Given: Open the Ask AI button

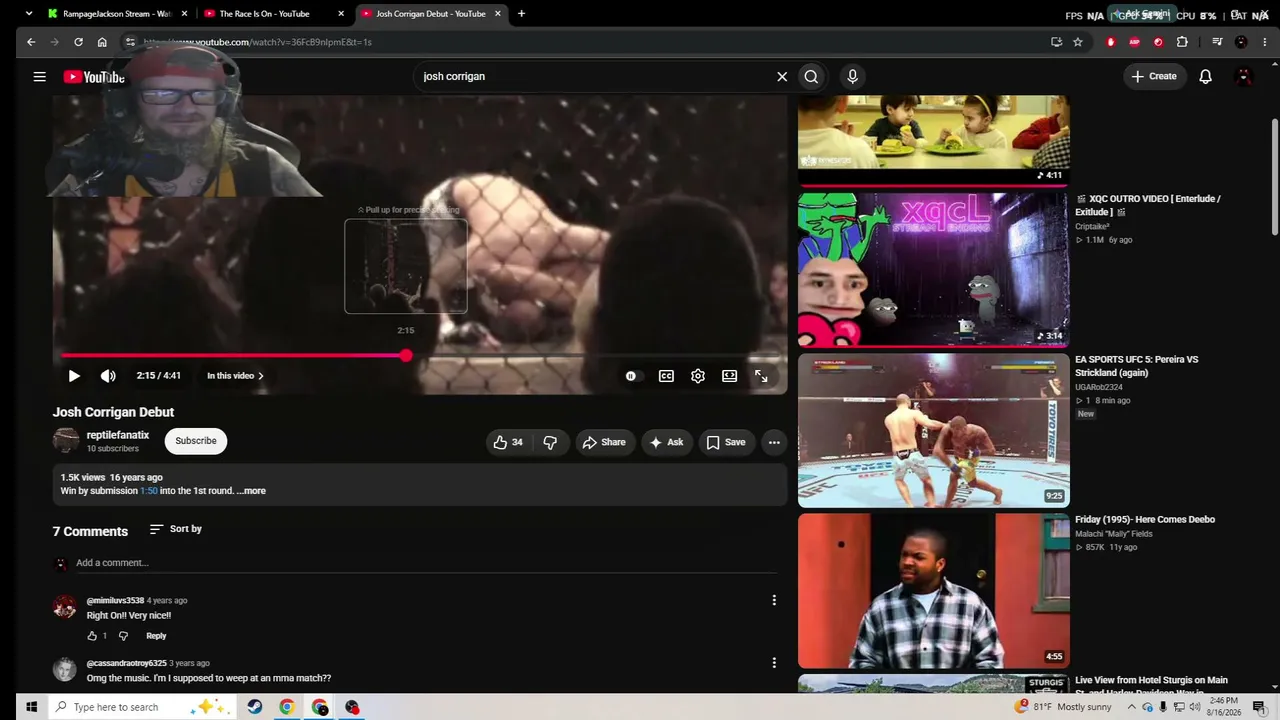Looking at the screenshot, I should pyautogui.click(x=666, y=442).
